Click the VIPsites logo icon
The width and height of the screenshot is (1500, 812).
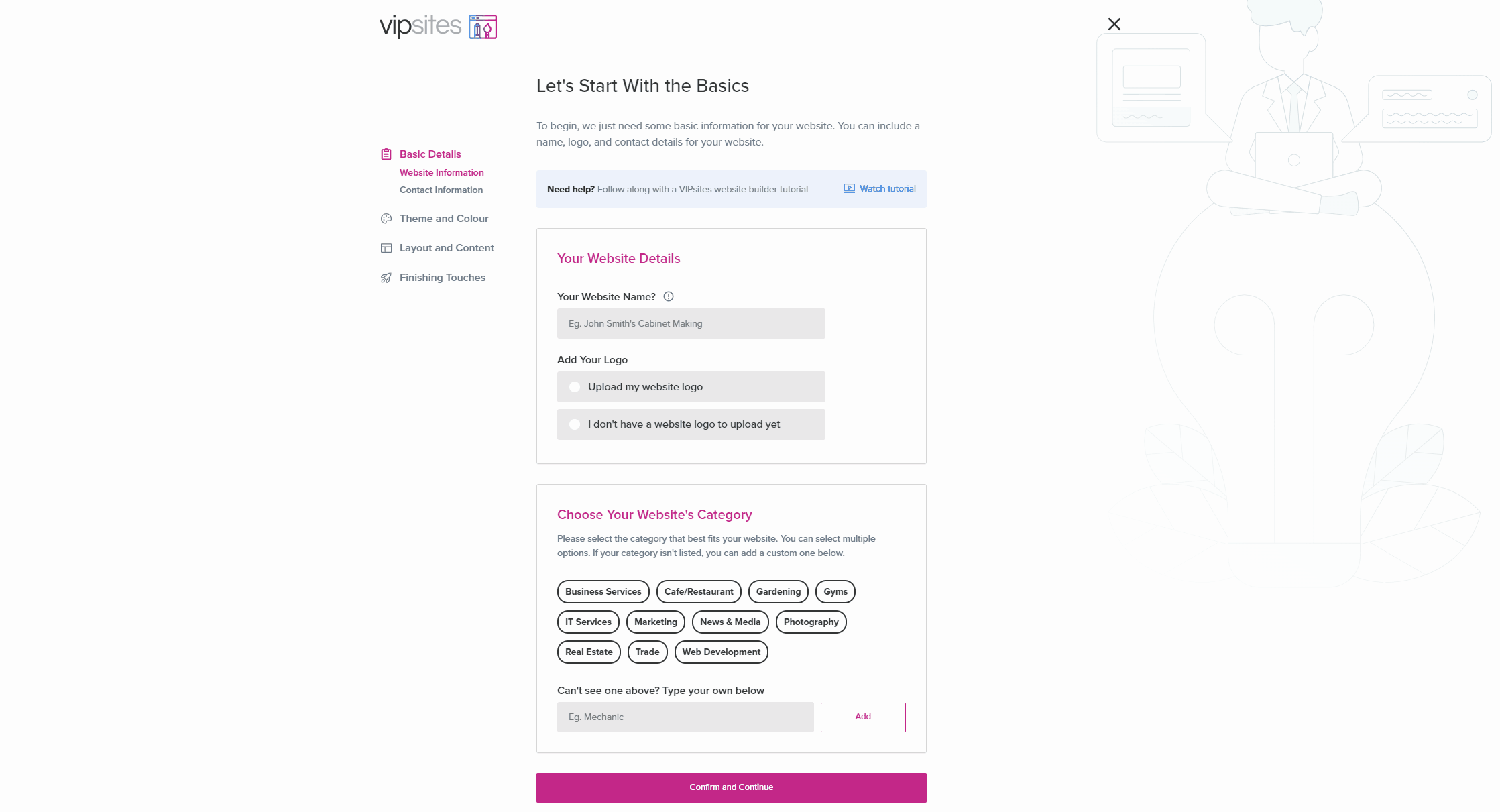point(482,25)
